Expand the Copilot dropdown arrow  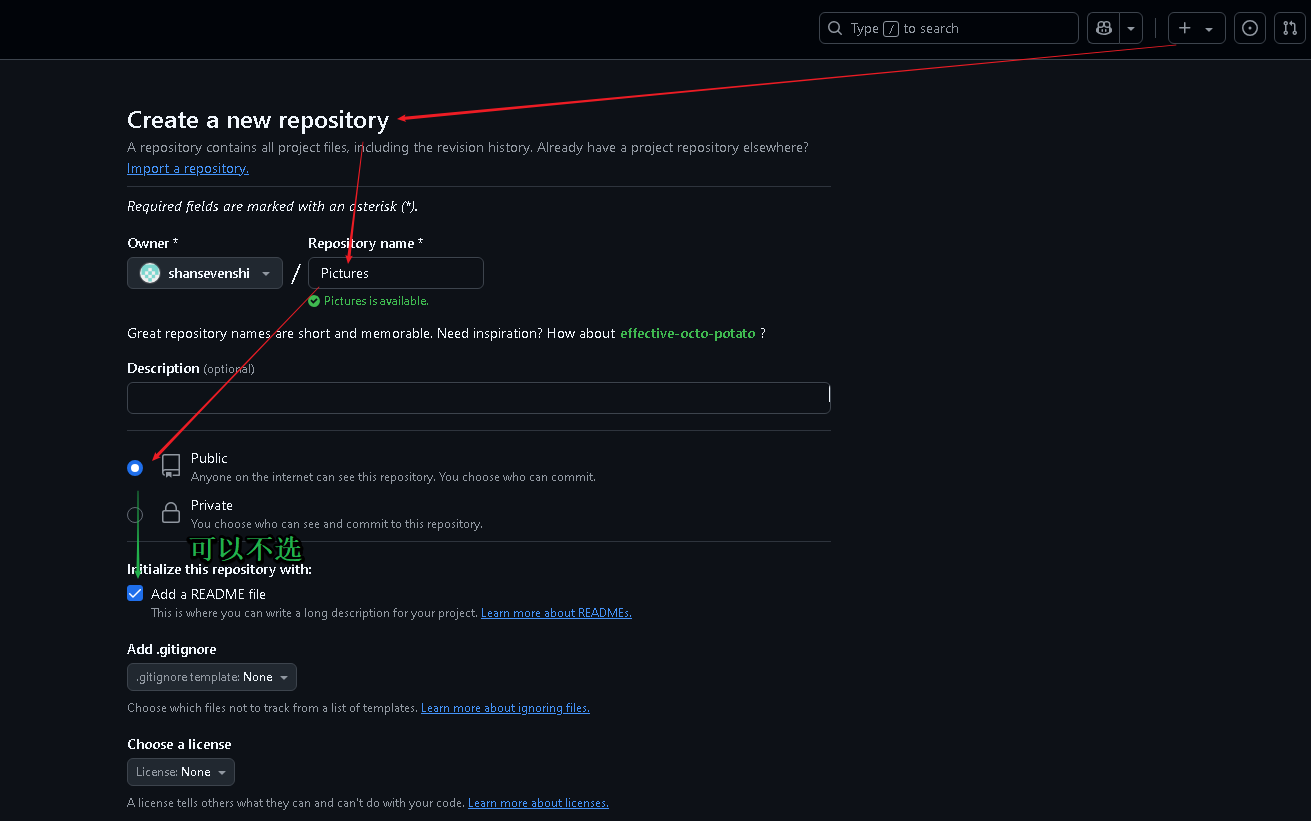tap(1131, 28)
